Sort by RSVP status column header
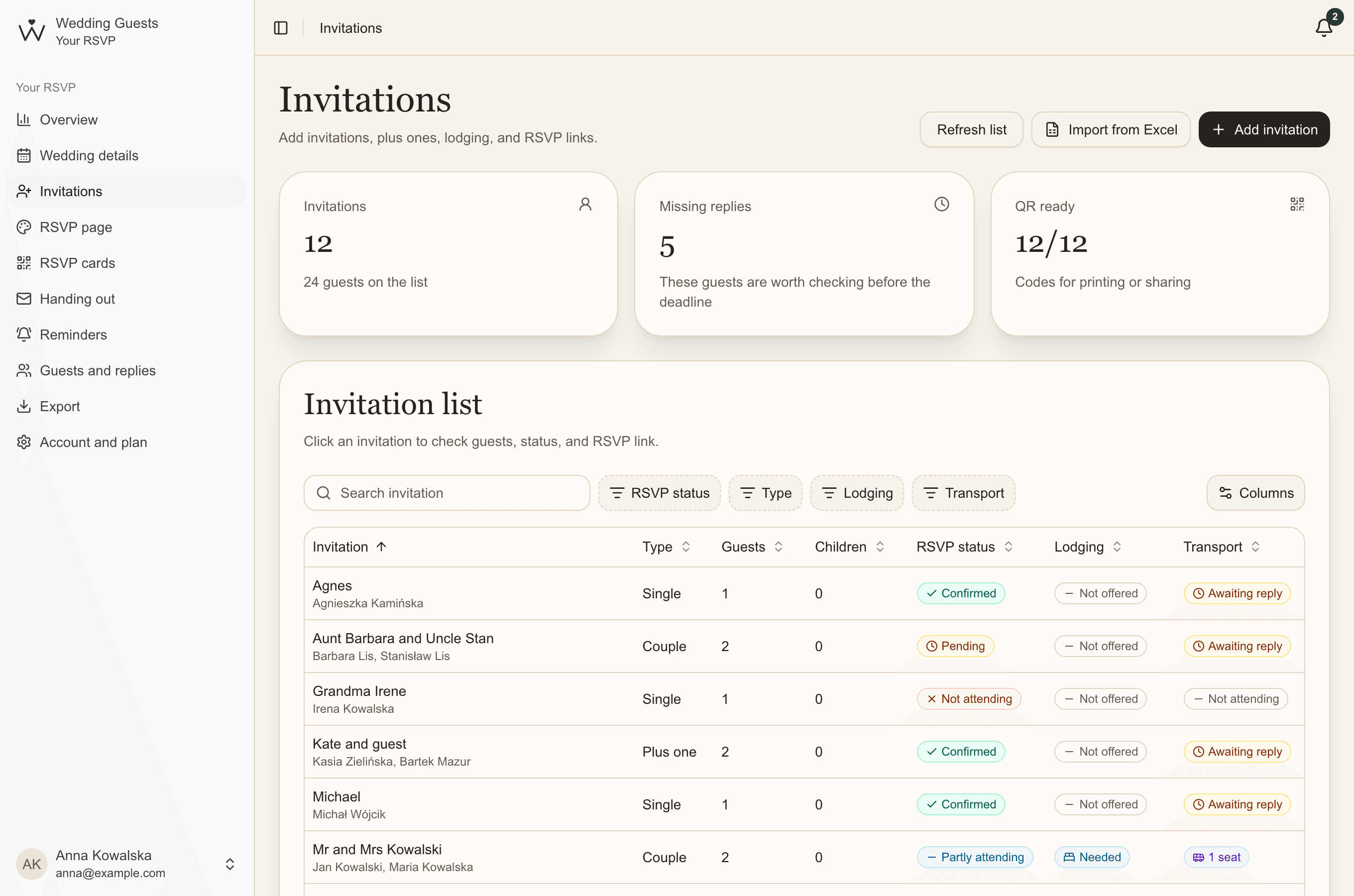The height and width of the screenshot is (896, 1354). (x=965, y=547)
